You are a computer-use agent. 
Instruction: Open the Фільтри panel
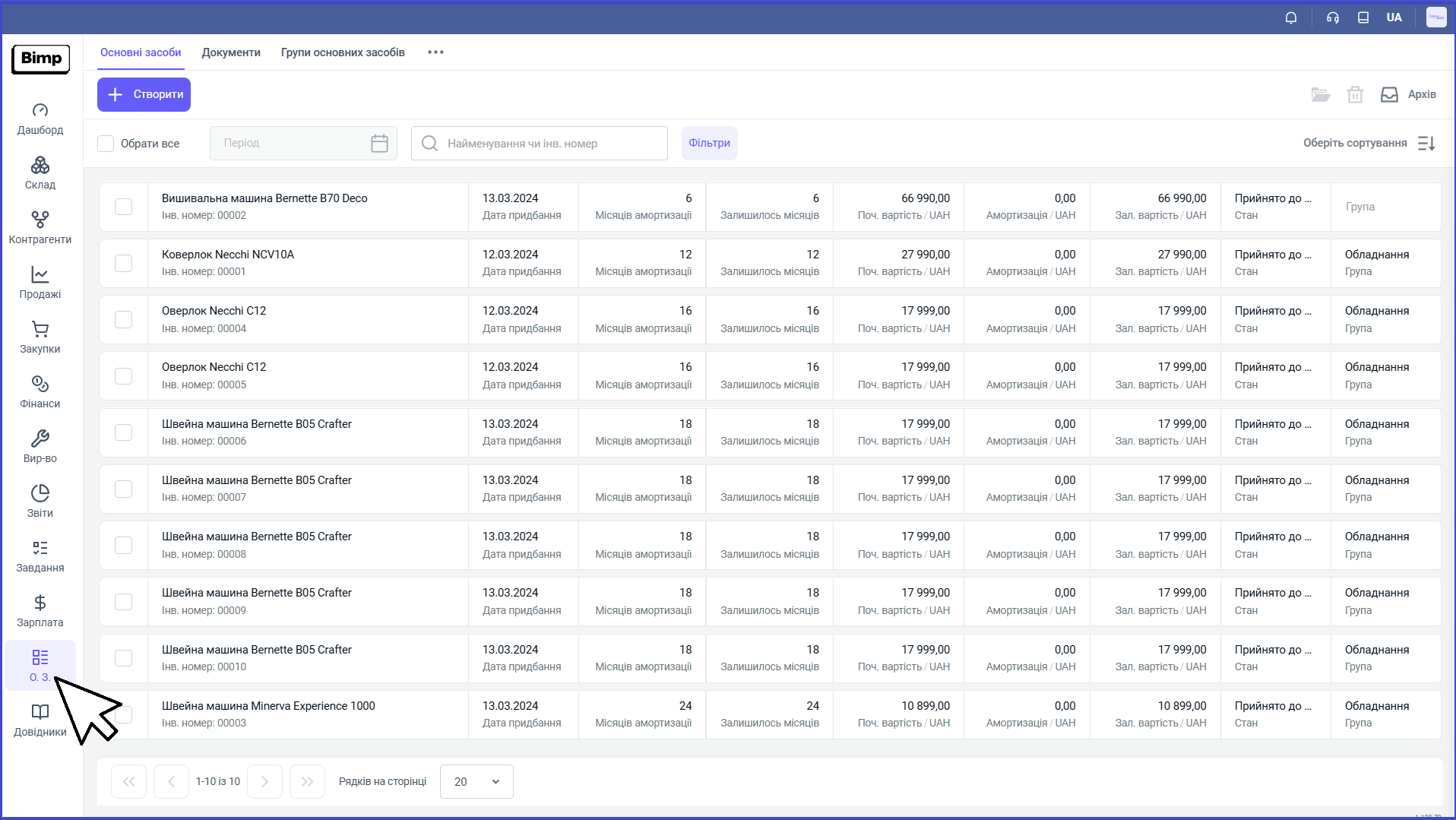(709, 143)
